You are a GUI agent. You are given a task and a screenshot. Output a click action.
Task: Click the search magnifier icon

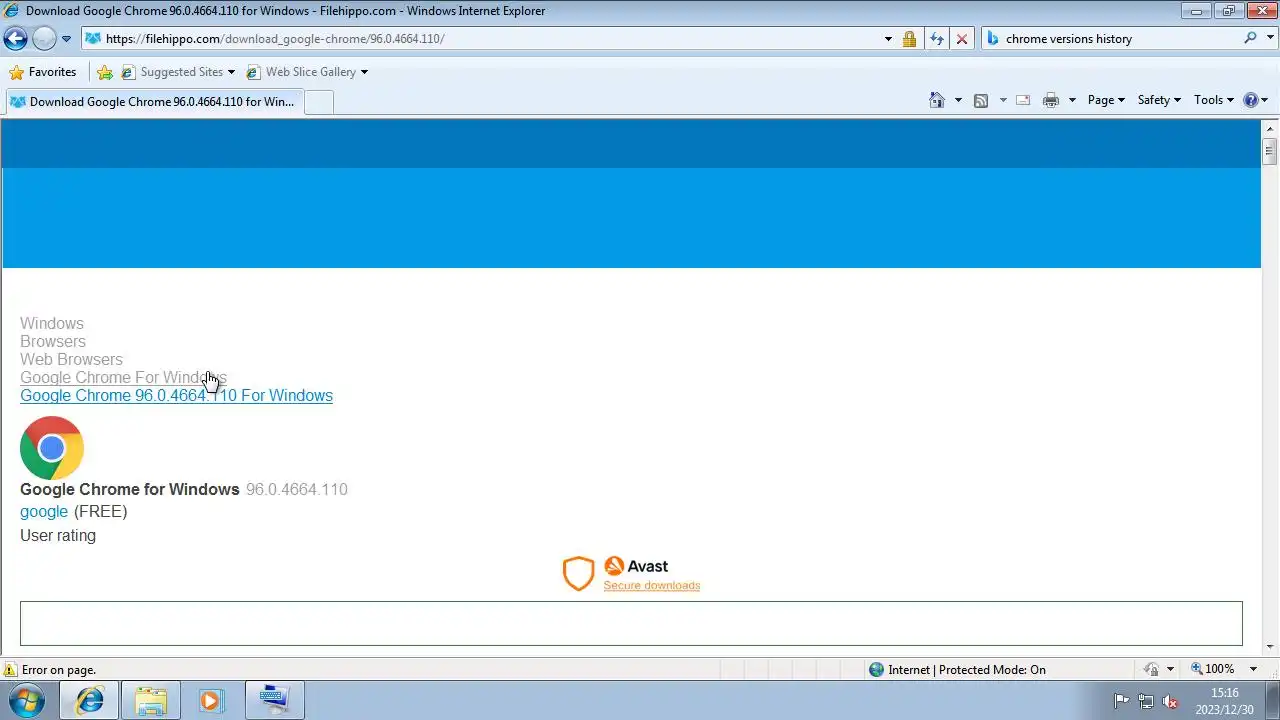[1250, 39]
